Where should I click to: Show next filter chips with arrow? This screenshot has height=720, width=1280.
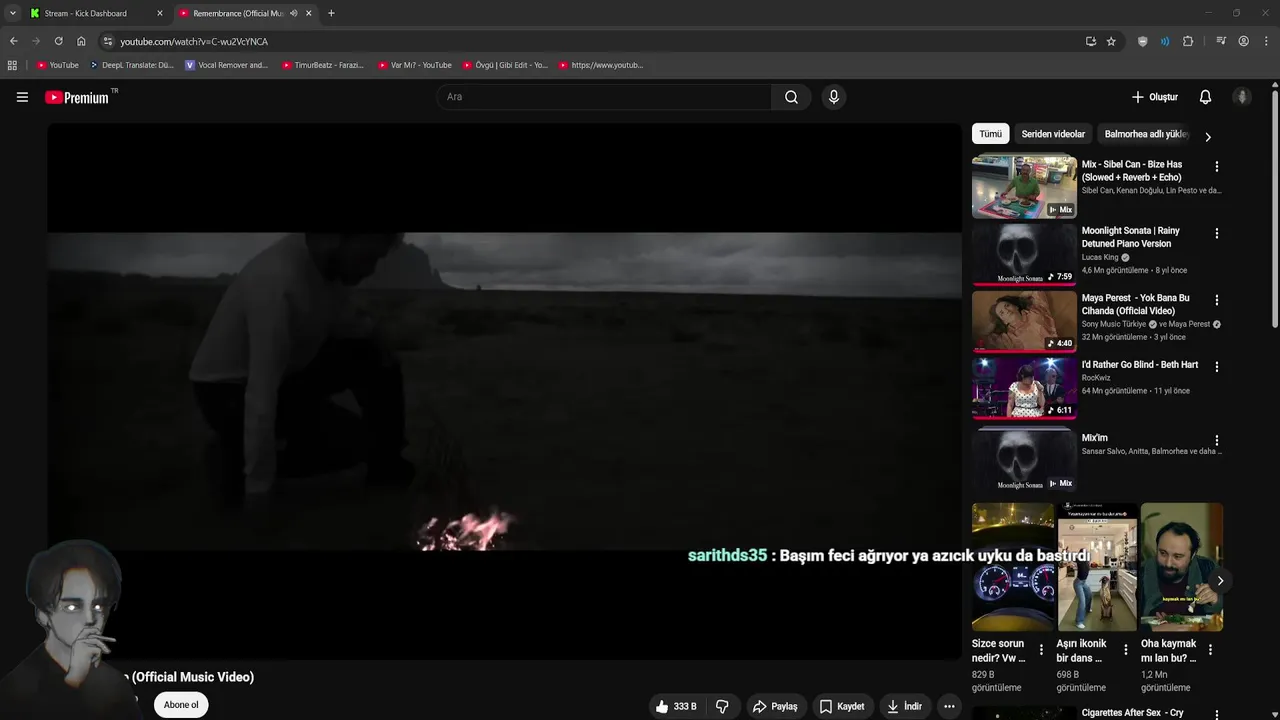tap(1207, 136)
